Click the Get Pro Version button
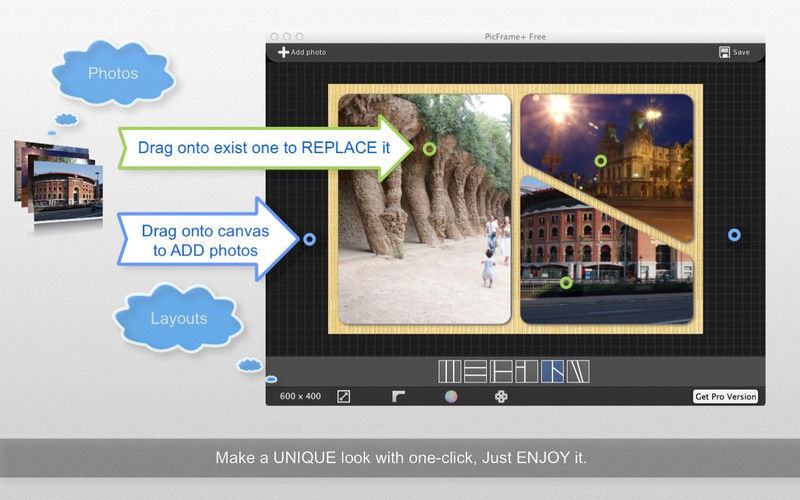This screenshot has width=800, height=500. point(725,397)
